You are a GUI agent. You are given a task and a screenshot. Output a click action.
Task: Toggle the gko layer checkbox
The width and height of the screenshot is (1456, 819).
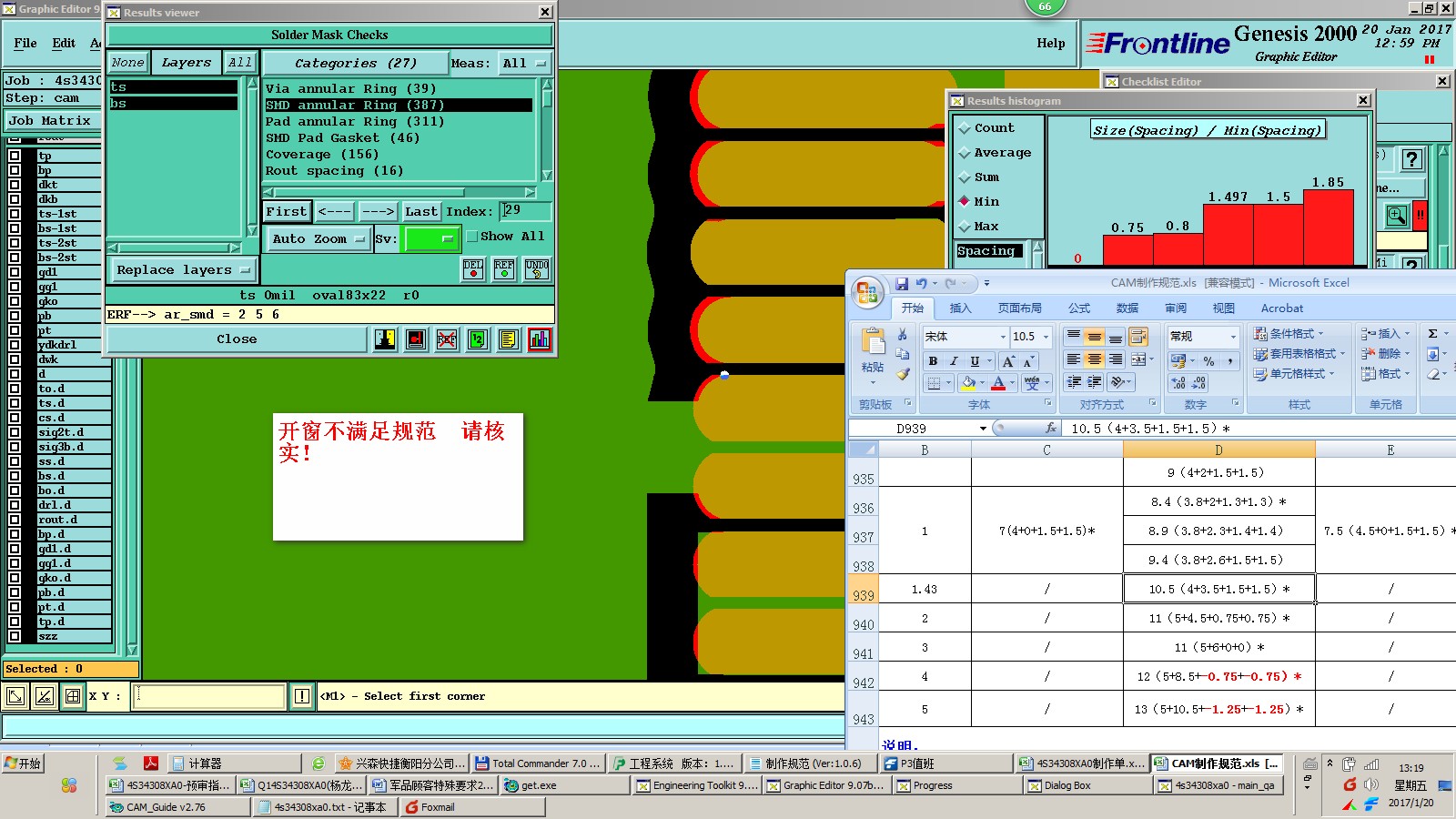click(15, 301)
